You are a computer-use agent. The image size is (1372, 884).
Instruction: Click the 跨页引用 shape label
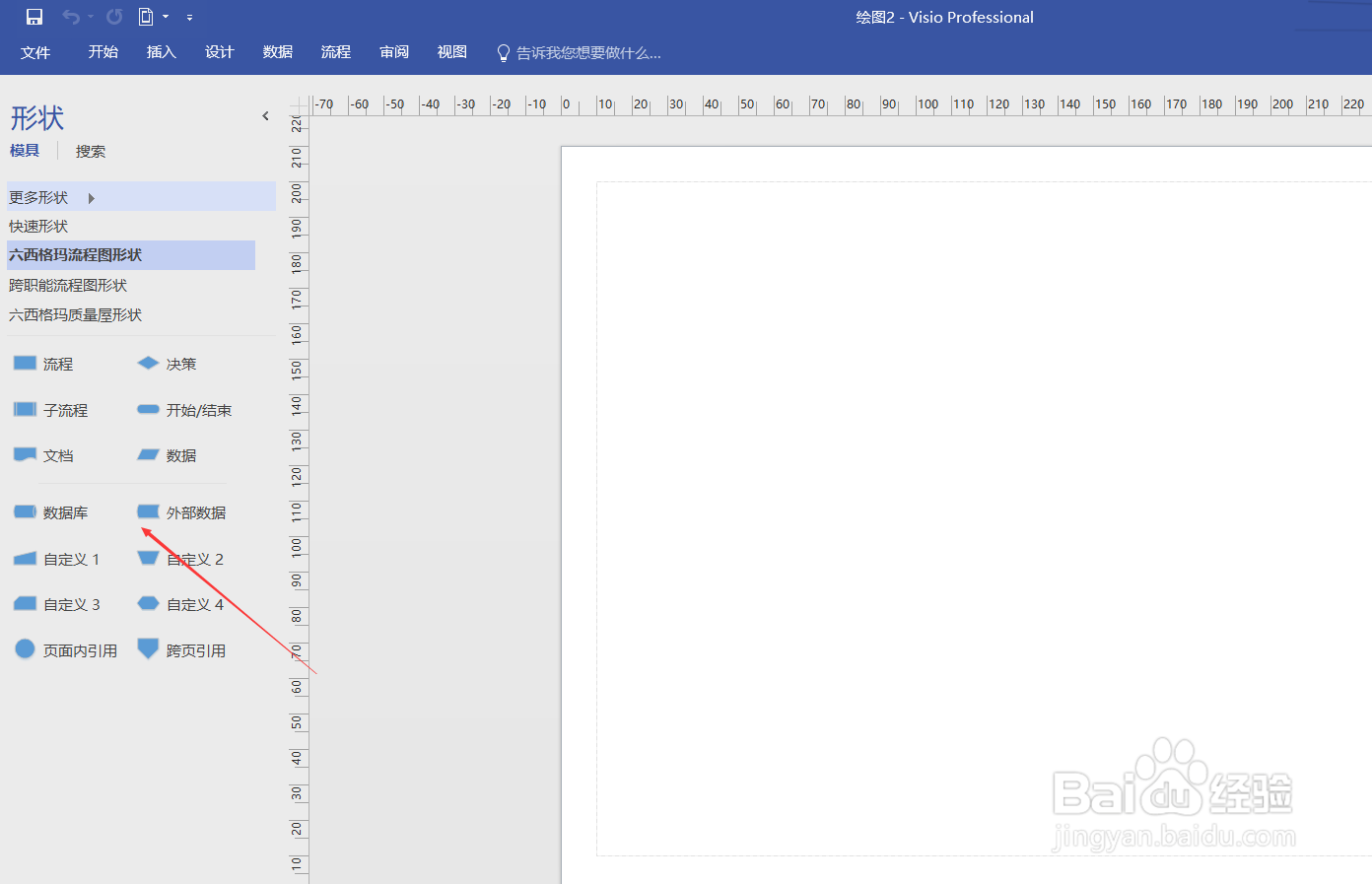click(196, 651)
